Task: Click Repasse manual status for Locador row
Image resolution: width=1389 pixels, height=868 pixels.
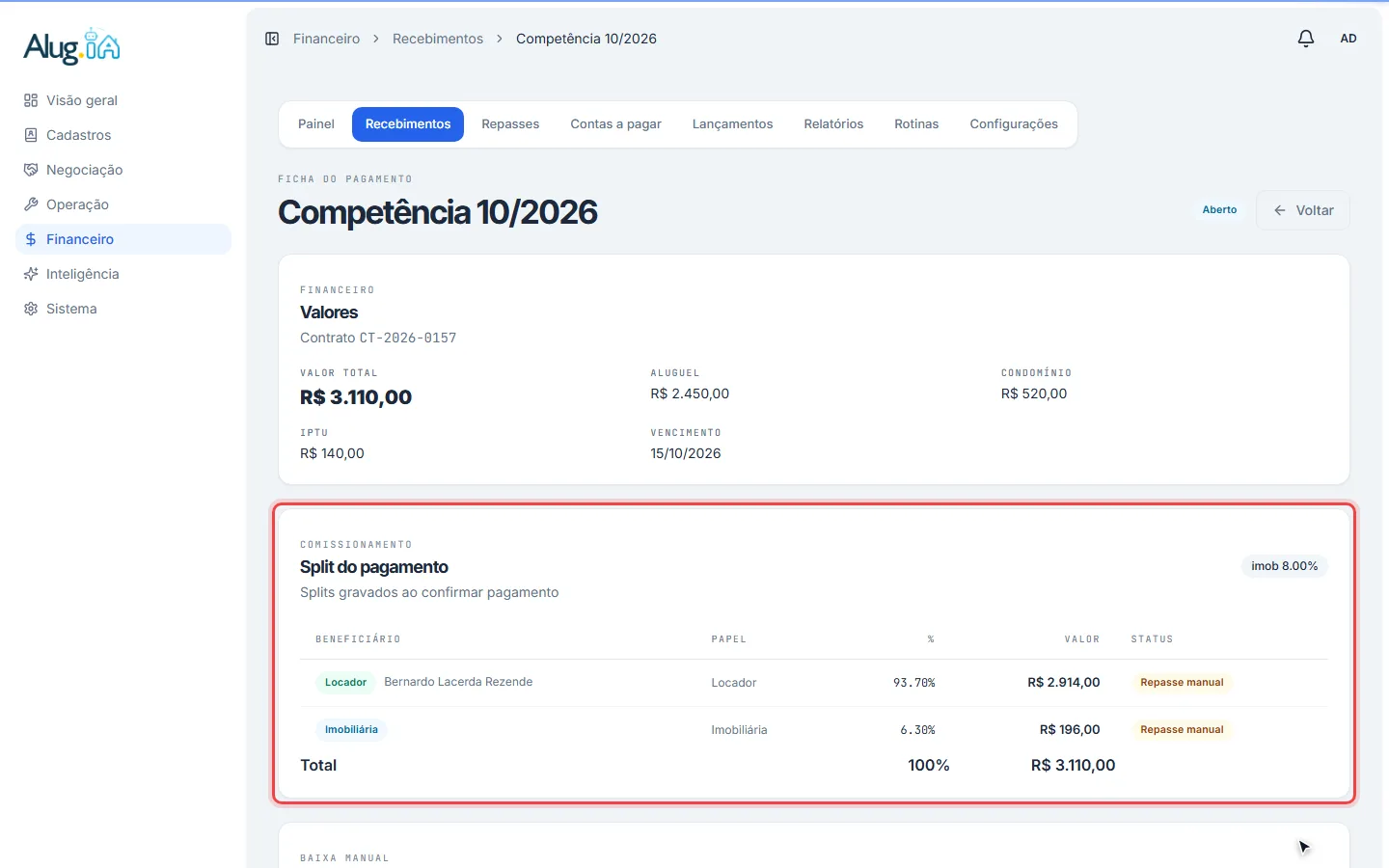Action: [x=1182, y=682]
